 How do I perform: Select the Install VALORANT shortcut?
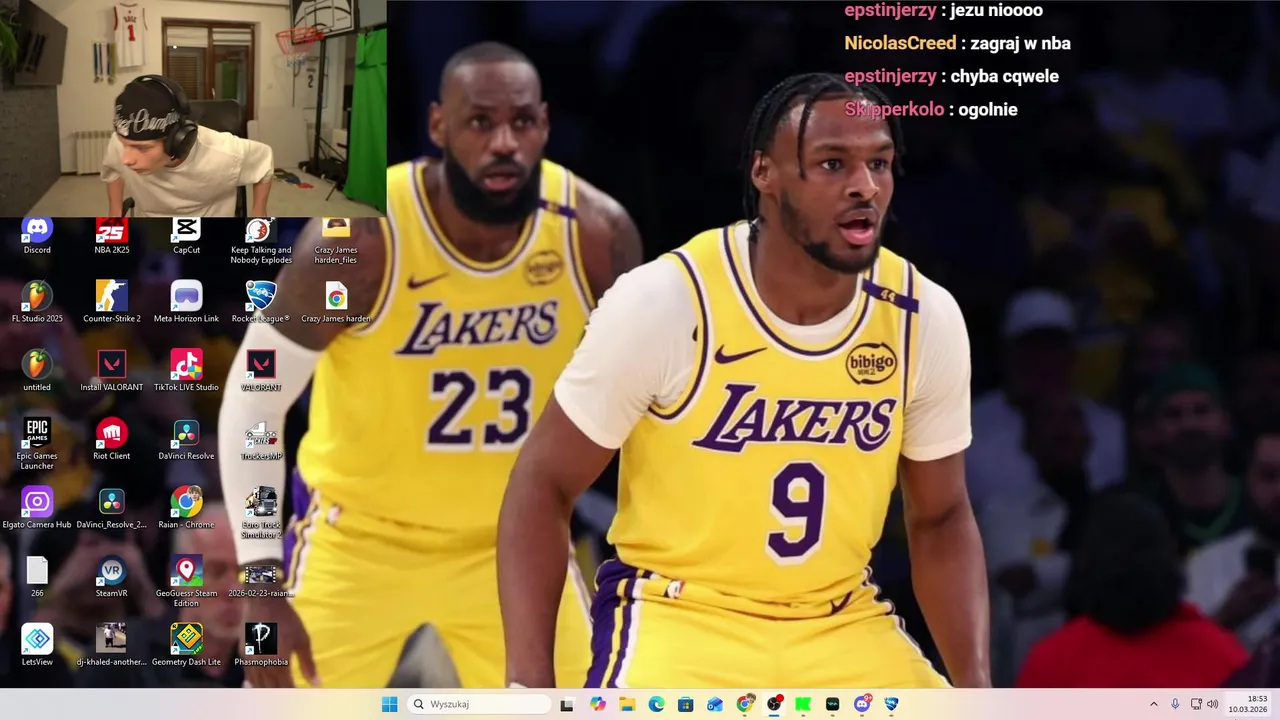[111, 370]
